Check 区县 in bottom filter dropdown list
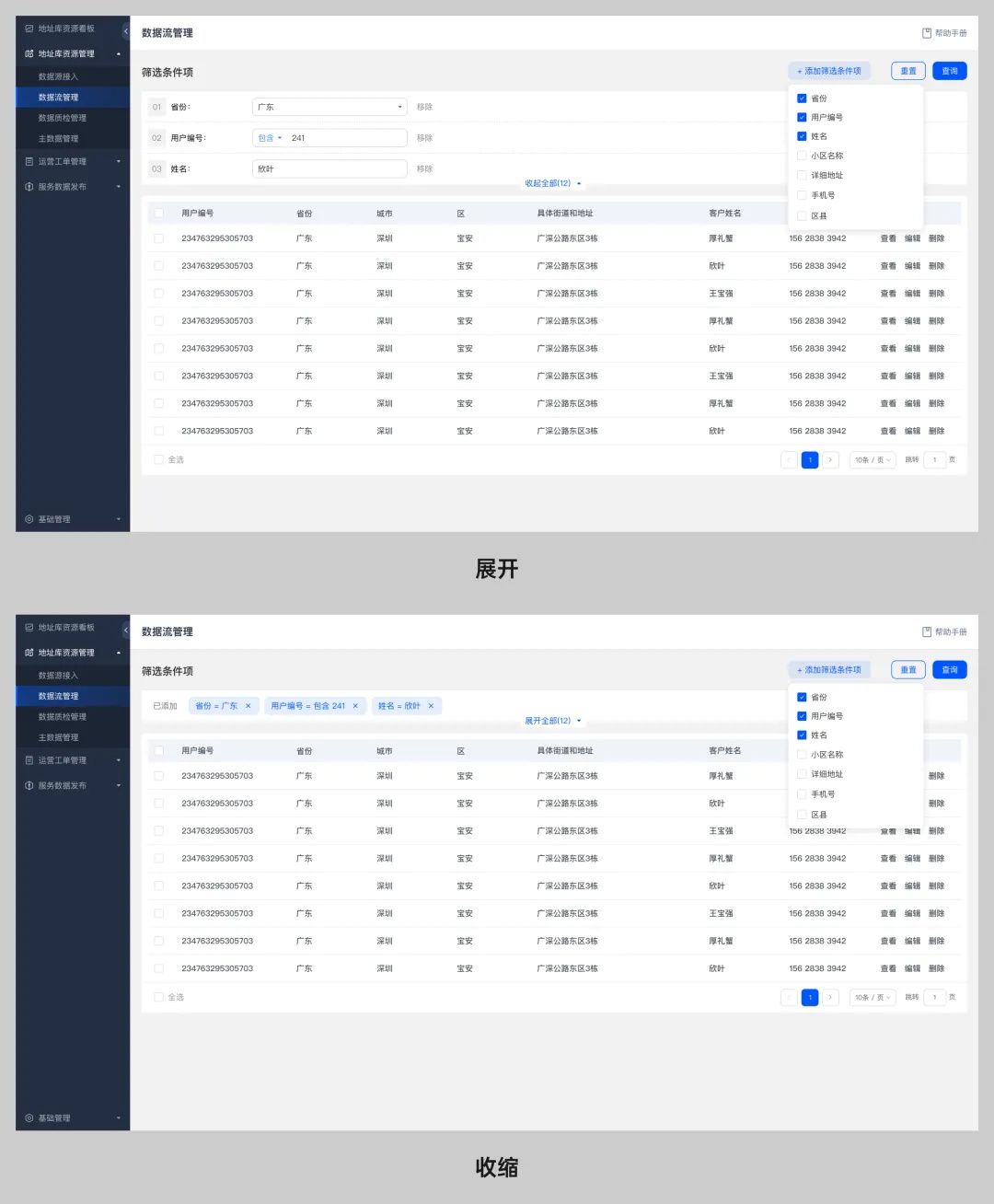Viewport: 994px width, 1204px height. tap(802, 814)
